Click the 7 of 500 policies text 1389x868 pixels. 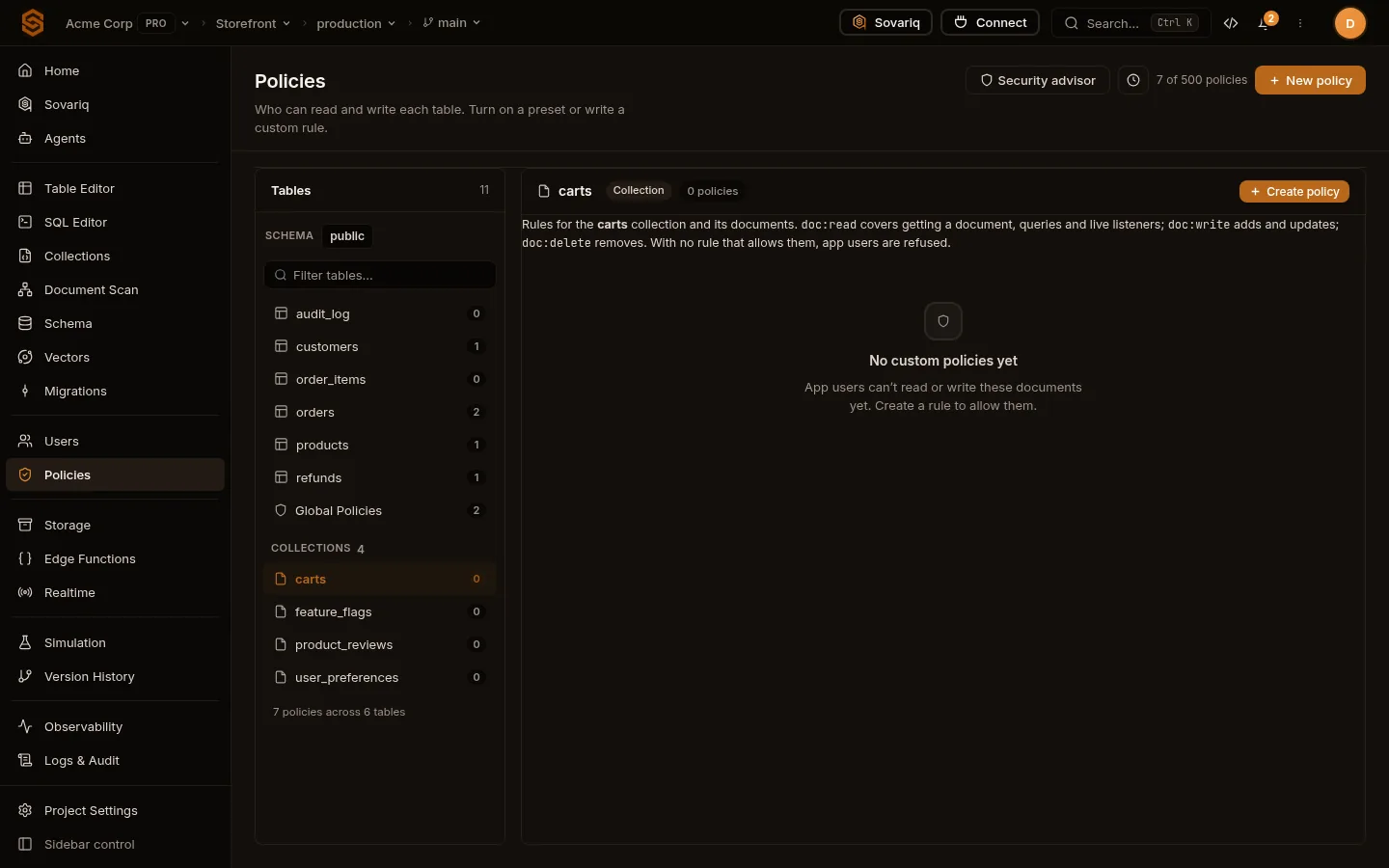tap(1202, 80)
